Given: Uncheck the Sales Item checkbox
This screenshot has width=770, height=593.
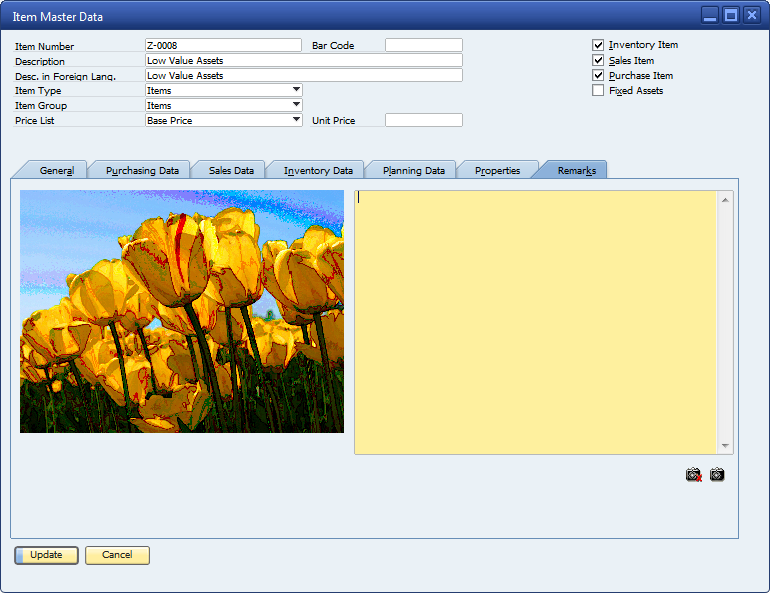Looking at the screenshot, I should tap(598, 60).
